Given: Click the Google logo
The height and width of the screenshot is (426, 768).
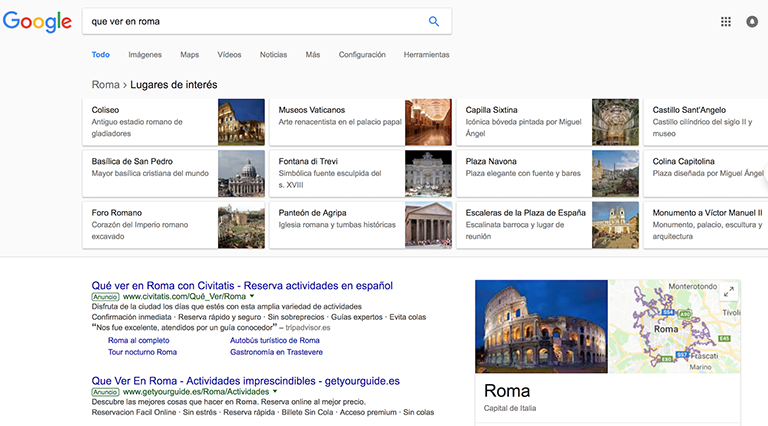Looking at the screenshot, I should [x=37, y=22].
